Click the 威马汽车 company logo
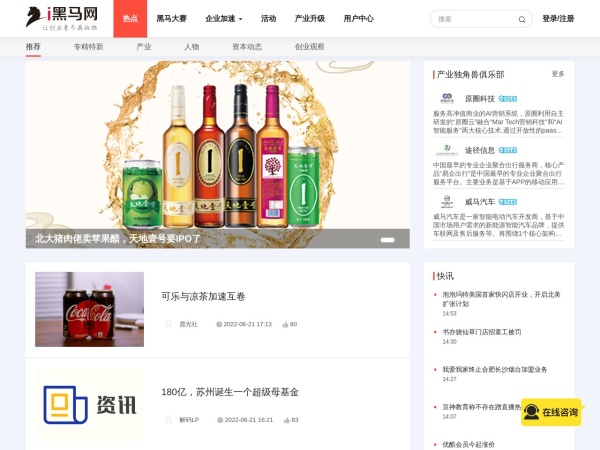Screen dimensions: 600x450 point(447,202)
